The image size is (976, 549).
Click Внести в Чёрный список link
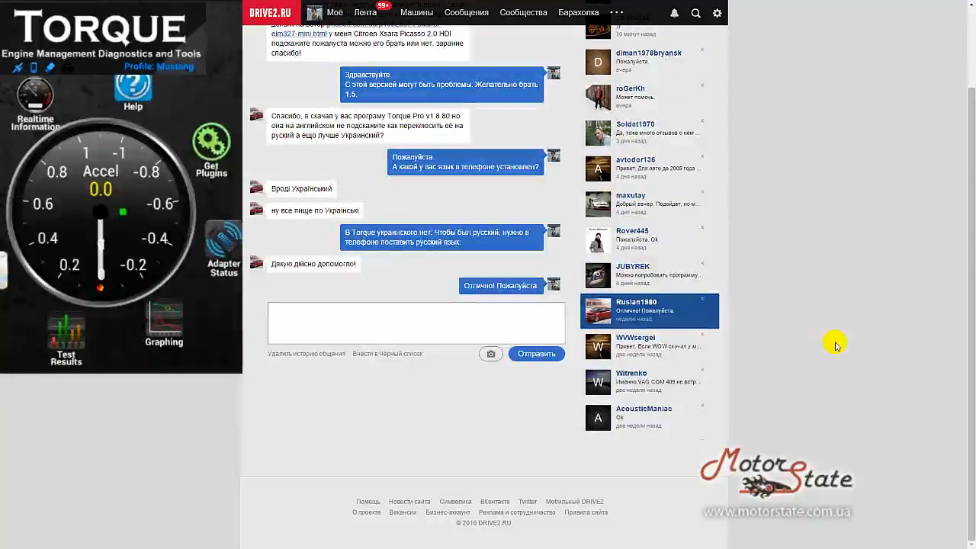tap(388, 354)
